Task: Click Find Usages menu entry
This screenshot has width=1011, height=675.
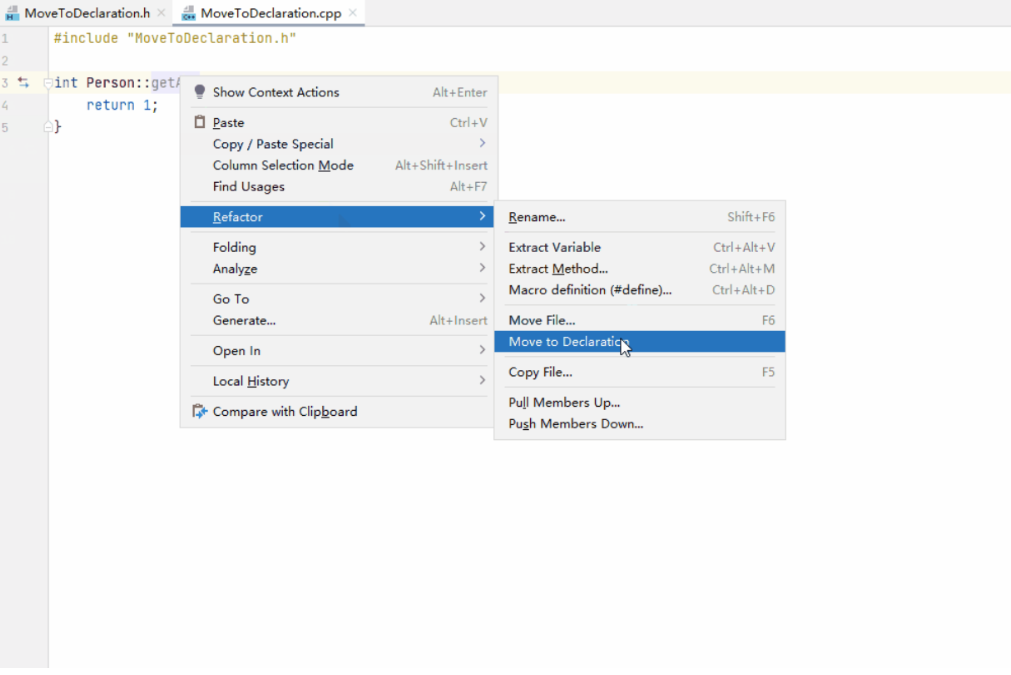Action: 249,187
